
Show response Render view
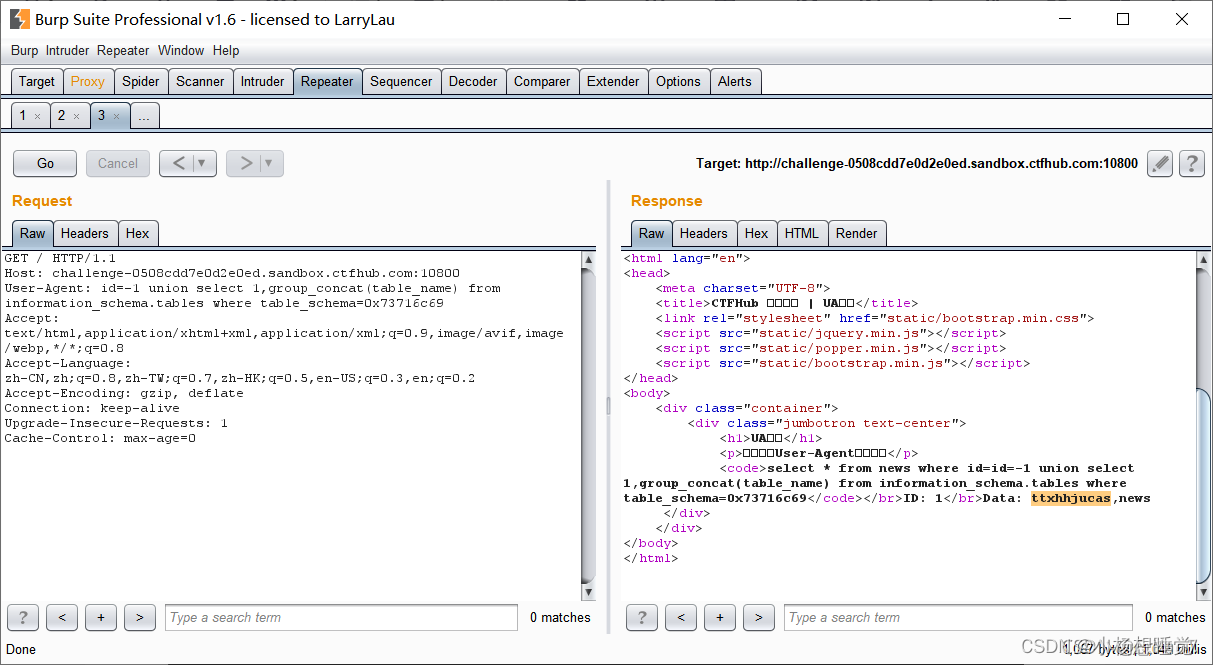(x=857, y=233)
